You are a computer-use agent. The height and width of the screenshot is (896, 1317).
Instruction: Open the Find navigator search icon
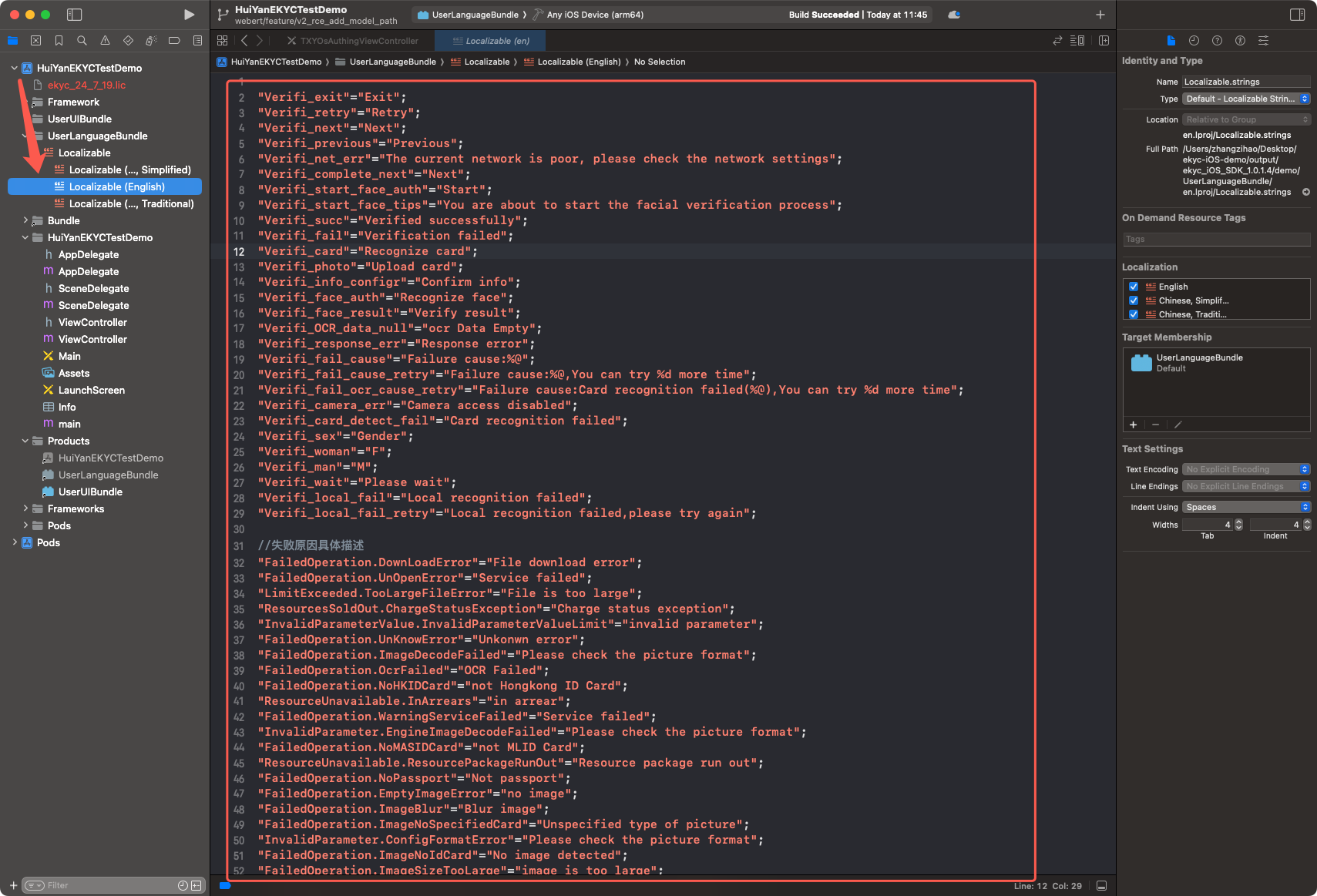click(82, 41)
